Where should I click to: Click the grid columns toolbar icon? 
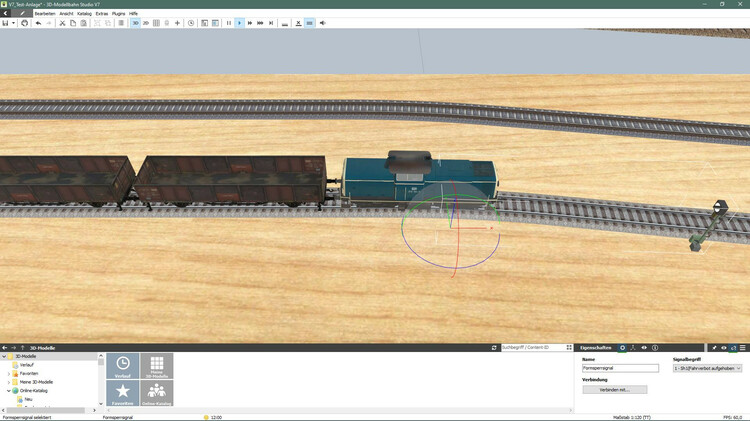(156, 23)
